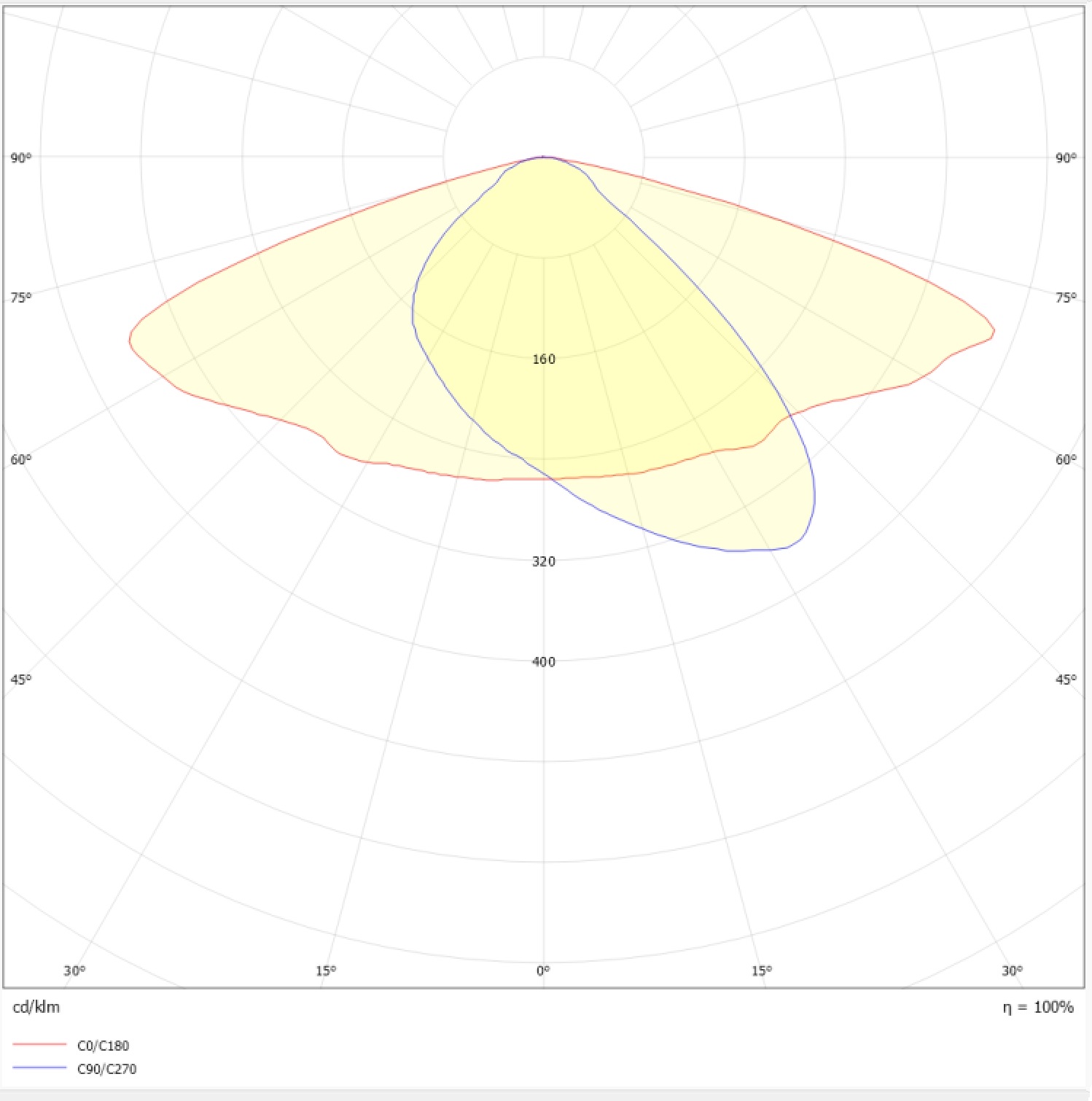Click the 400 intensity ring label
Screen dimensions: 1092x1101
pyautogui.click(x=544, y=661)
